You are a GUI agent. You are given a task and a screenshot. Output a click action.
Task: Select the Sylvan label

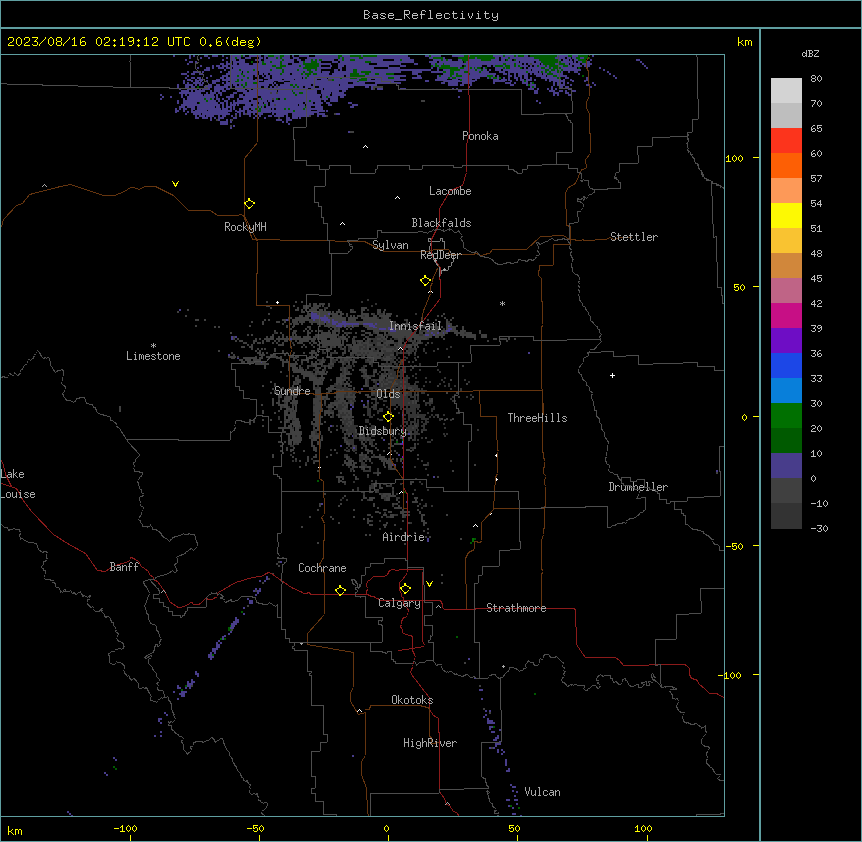click(x=390, y=245)
